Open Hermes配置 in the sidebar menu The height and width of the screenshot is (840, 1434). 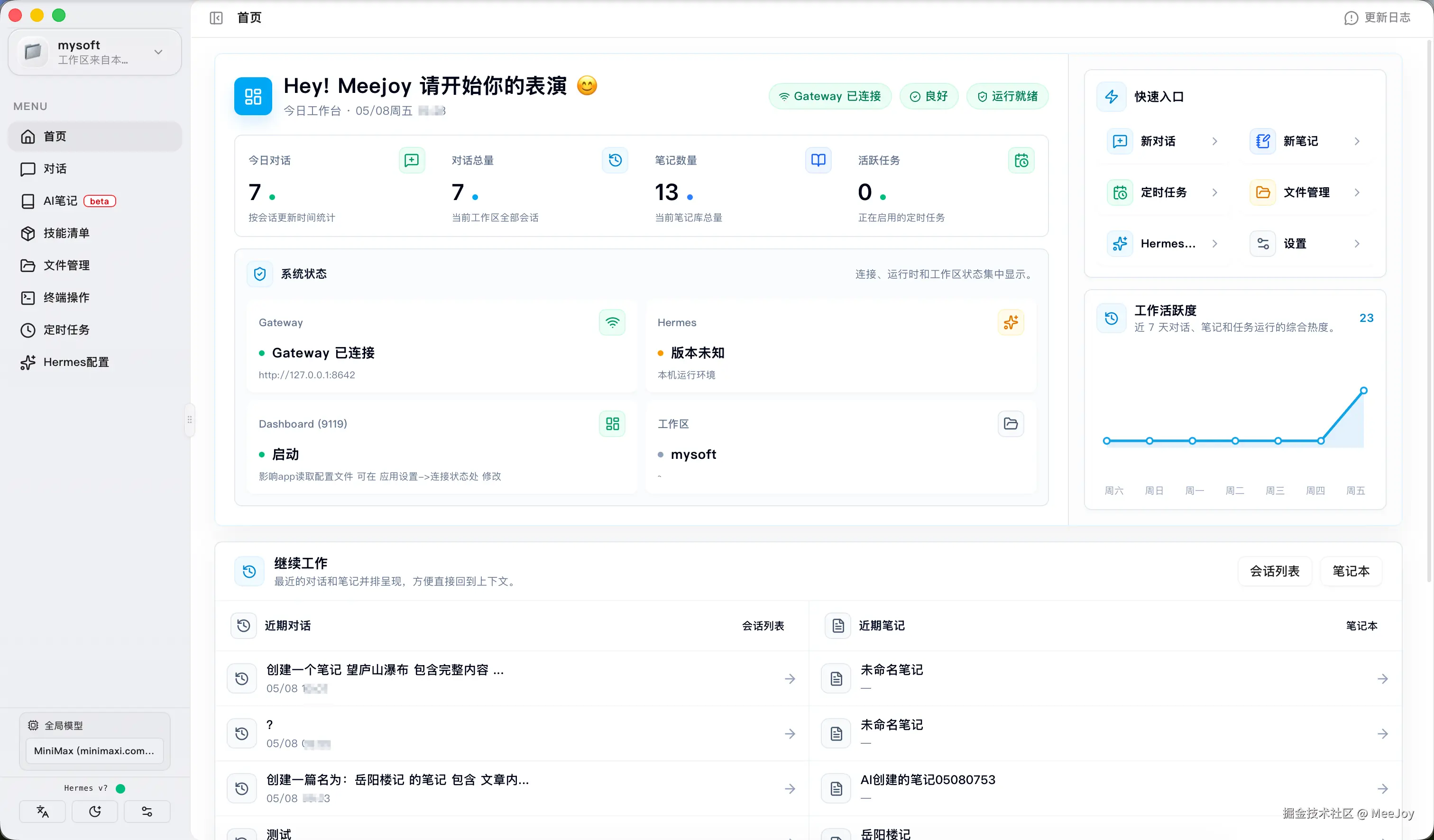coord(95,362)
